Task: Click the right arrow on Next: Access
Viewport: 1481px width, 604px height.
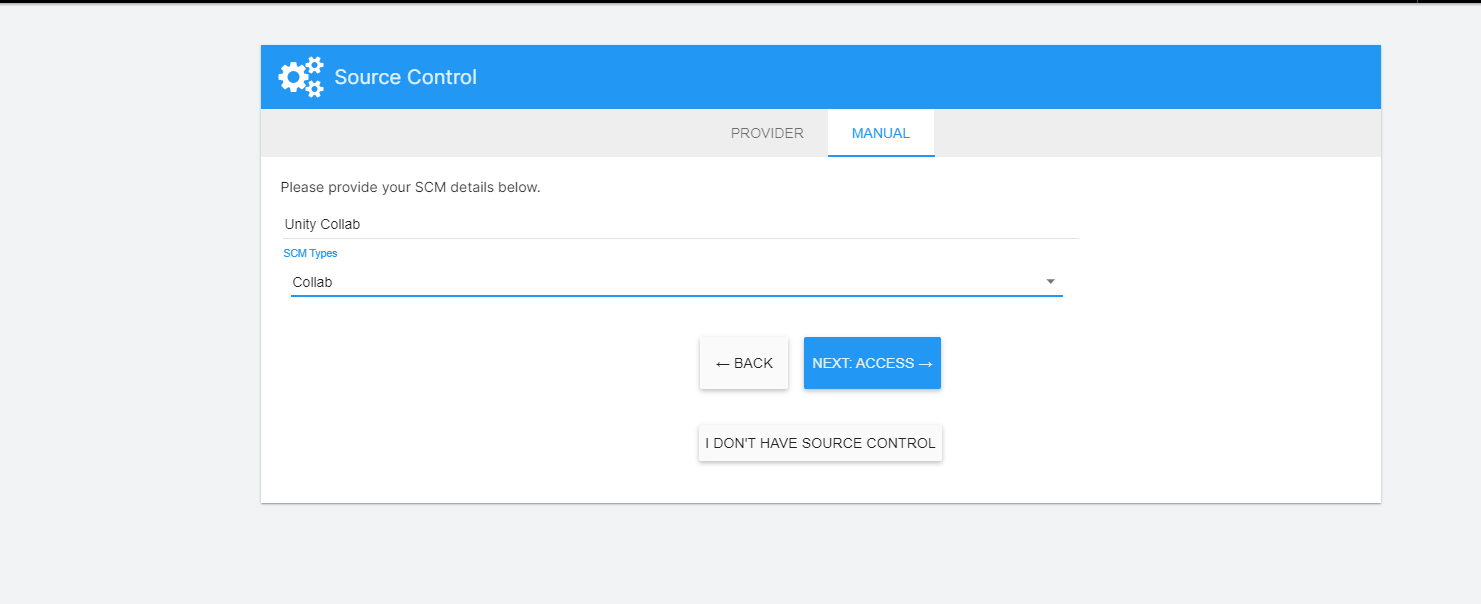Action: 925,364
